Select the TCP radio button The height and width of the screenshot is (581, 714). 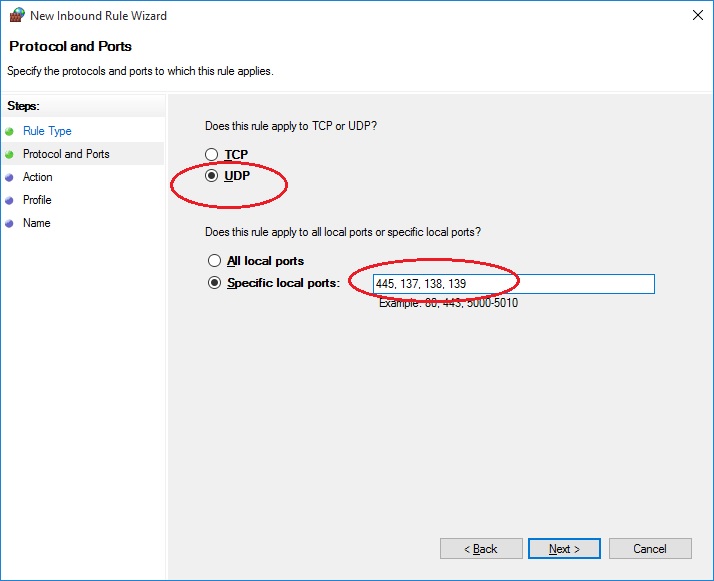[x=211, y=155]
